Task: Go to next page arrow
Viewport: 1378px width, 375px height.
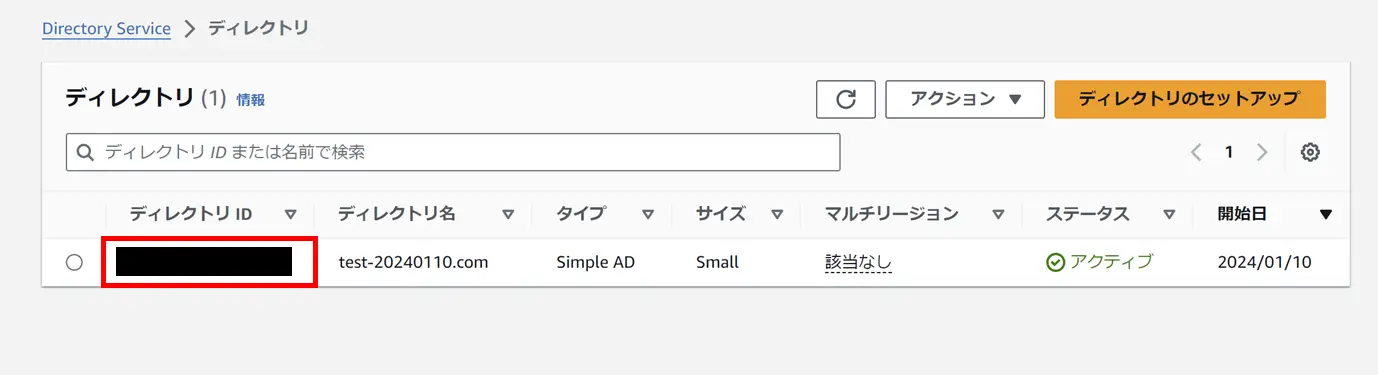Action: click(x=1262, y=152)
